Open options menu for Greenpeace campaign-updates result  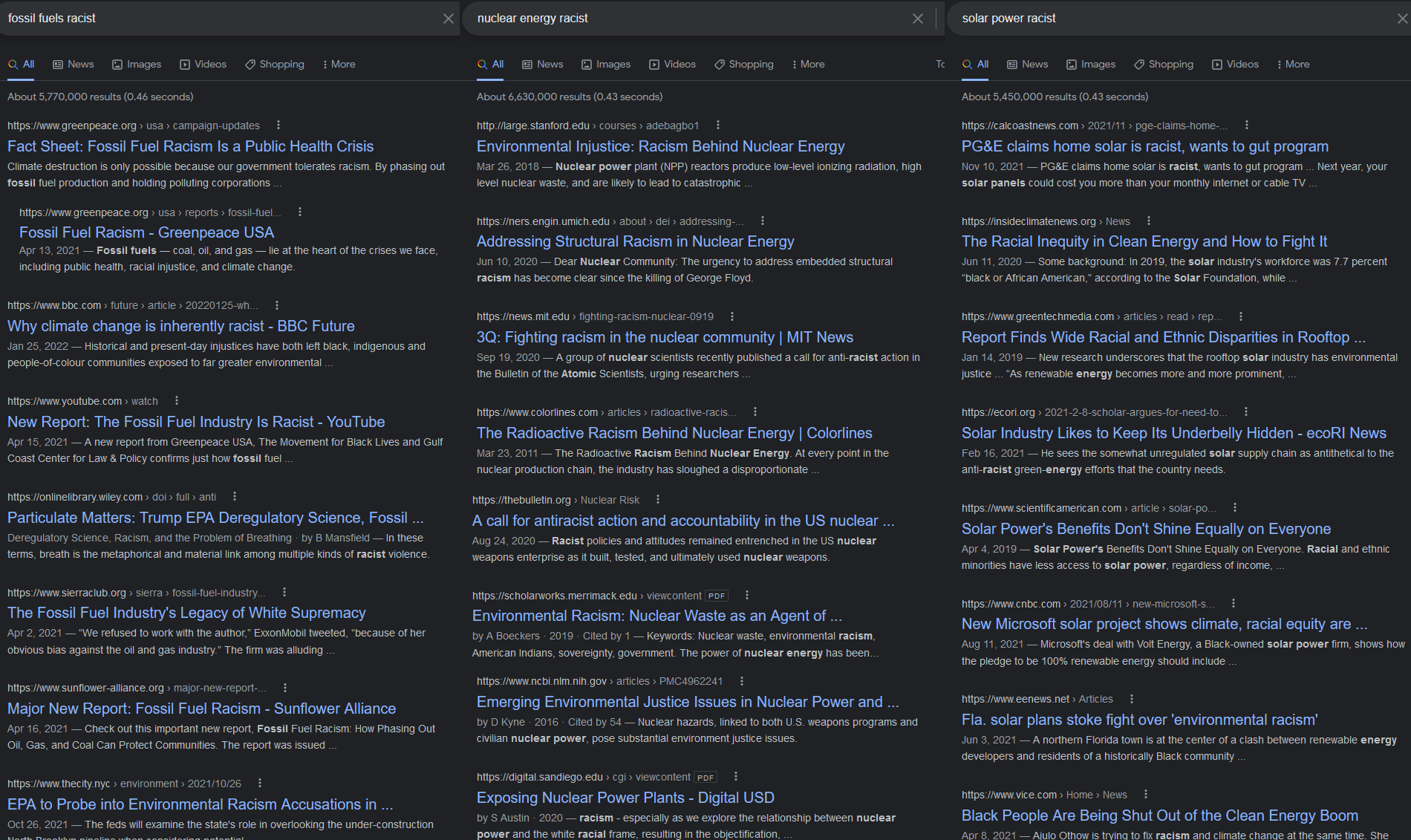(x=278, y=126)
